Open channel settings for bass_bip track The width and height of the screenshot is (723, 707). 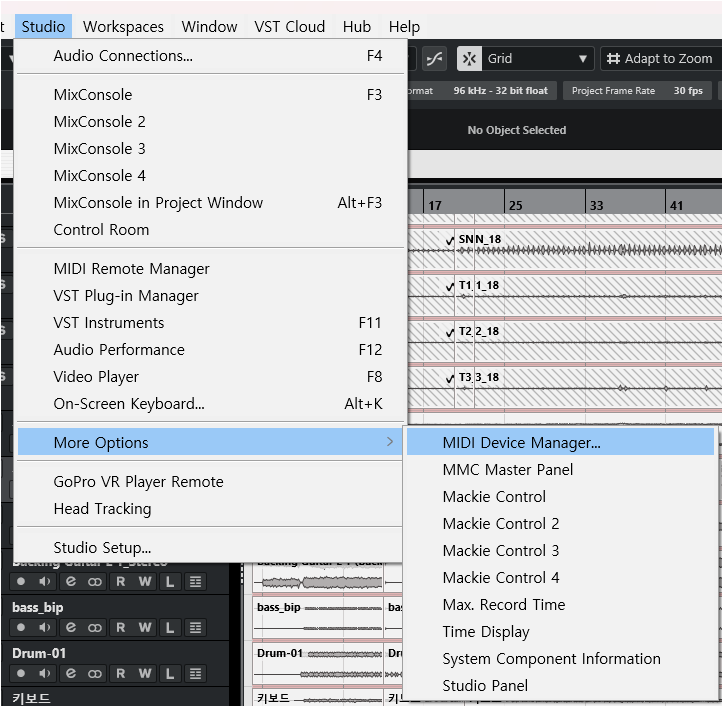point(70,627)
